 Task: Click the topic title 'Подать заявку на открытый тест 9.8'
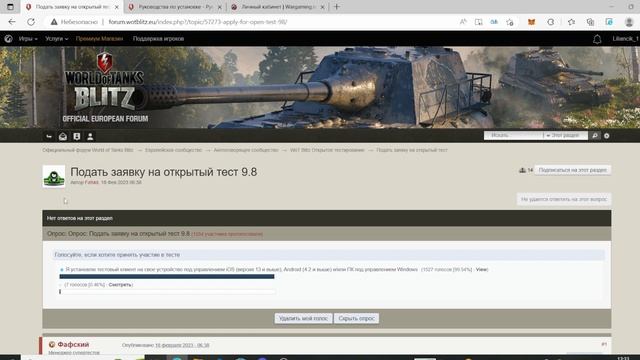(164, 172)
